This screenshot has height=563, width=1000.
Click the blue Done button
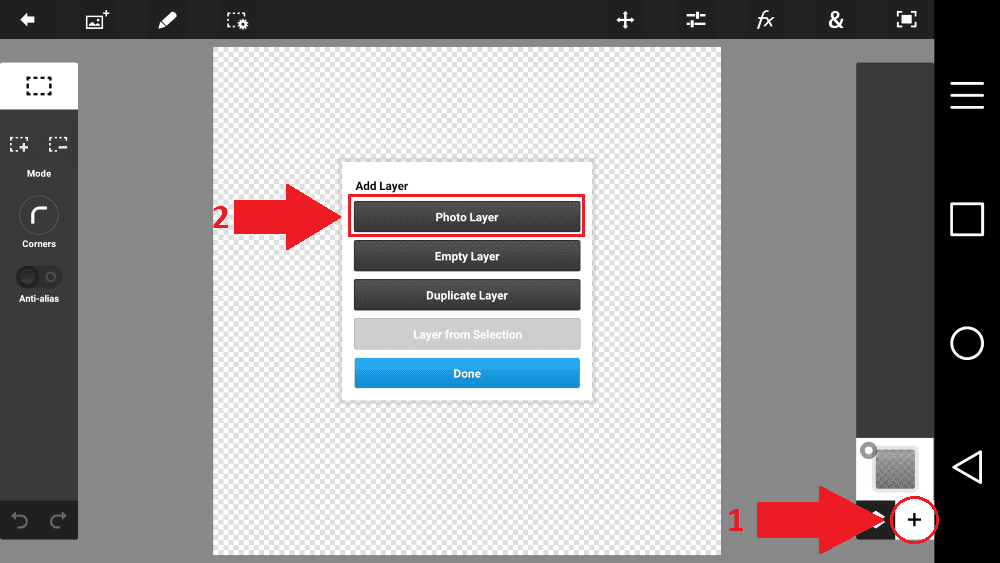(x=467, y=373)
